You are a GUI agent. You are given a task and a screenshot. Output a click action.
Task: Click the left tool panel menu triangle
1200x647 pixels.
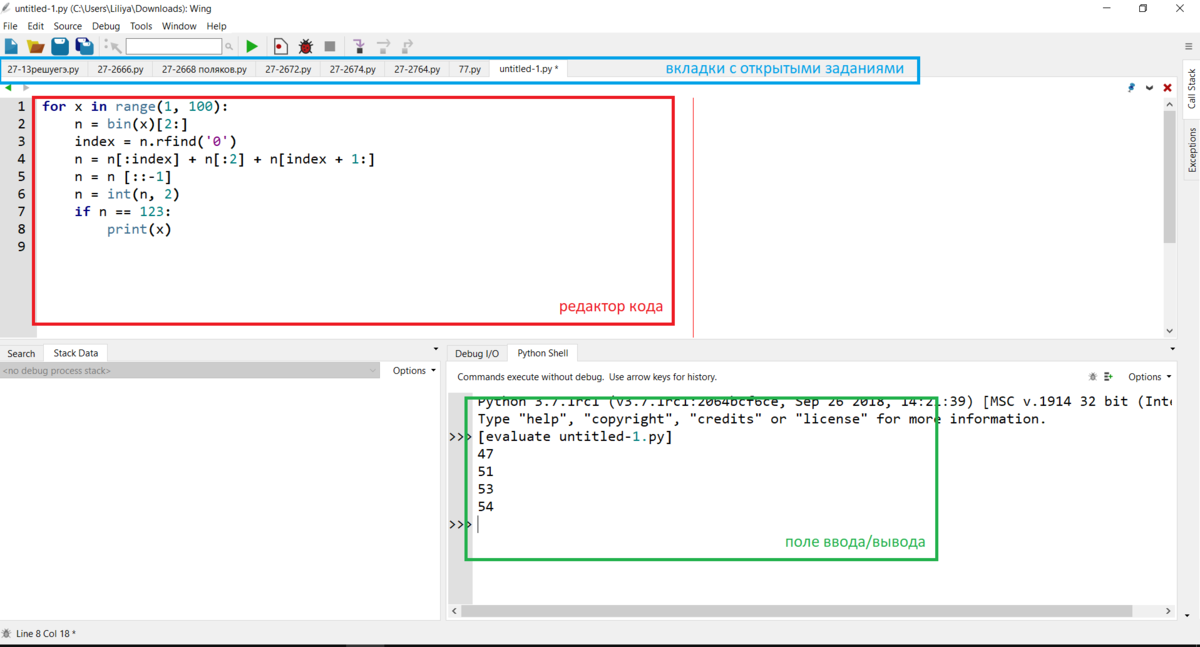click(x=436, y=349)
